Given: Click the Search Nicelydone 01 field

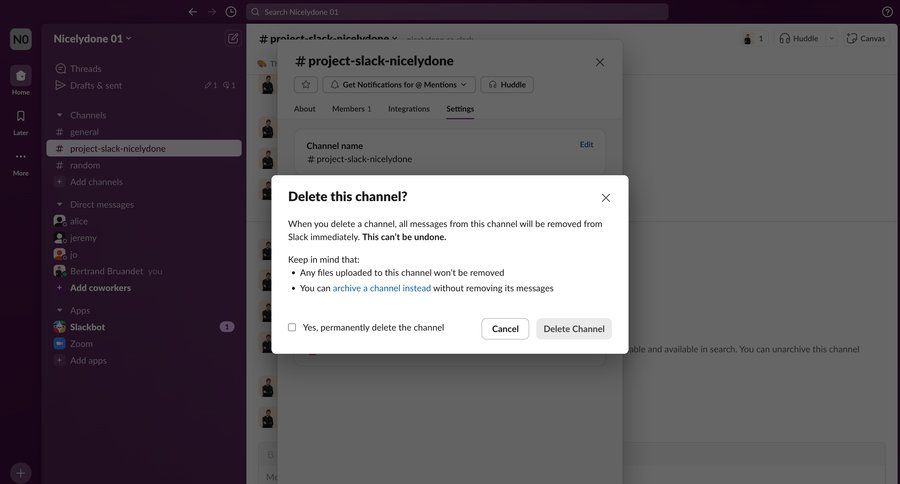Looking at the screenshot, I should tap(457, 11).
